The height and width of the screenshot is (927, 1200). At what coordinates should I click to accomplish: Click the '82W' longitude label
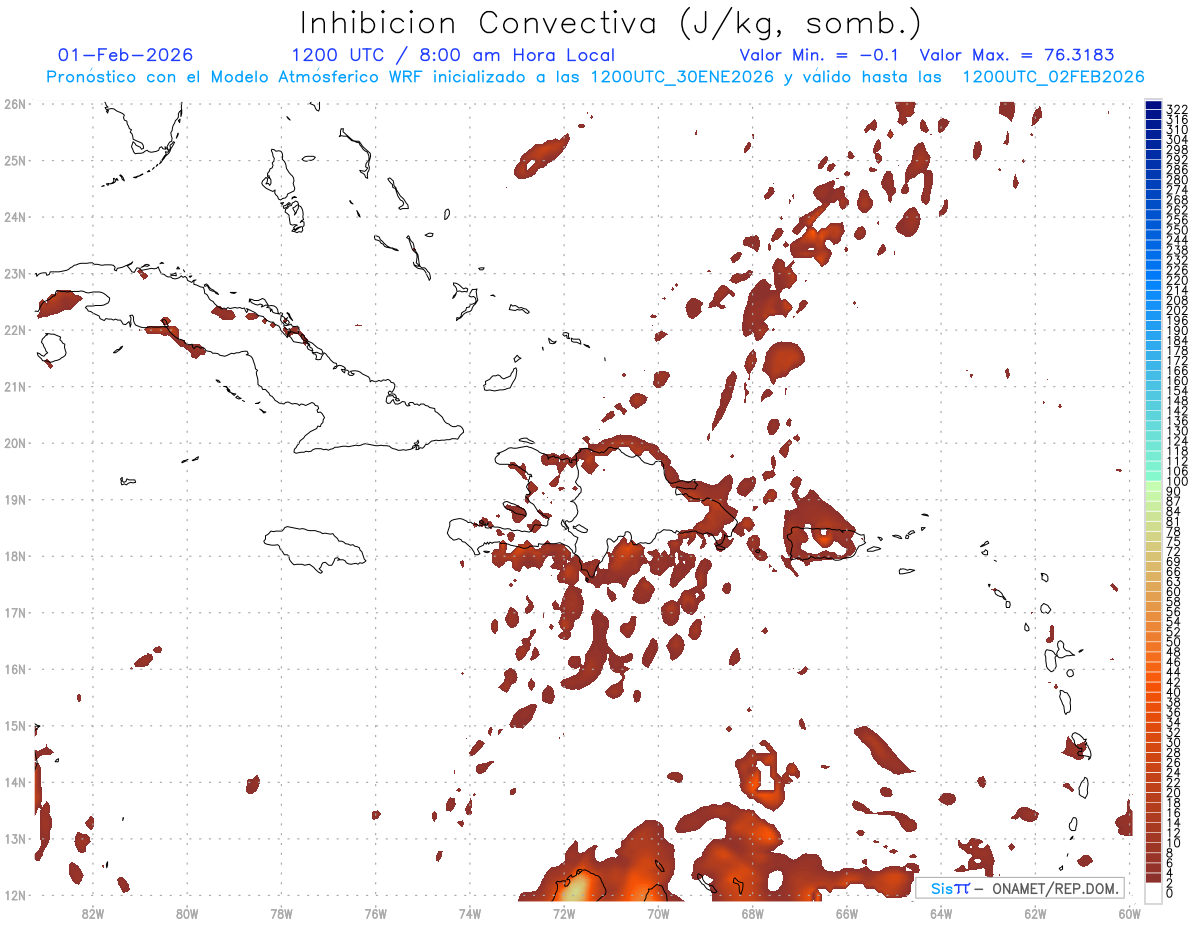click(92, 912)
